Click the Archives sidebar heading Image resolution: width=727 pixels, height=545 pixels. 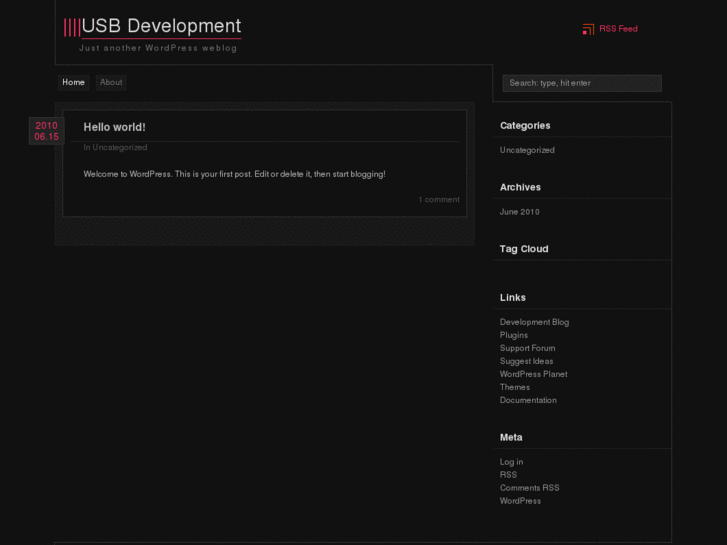point(520,187)
